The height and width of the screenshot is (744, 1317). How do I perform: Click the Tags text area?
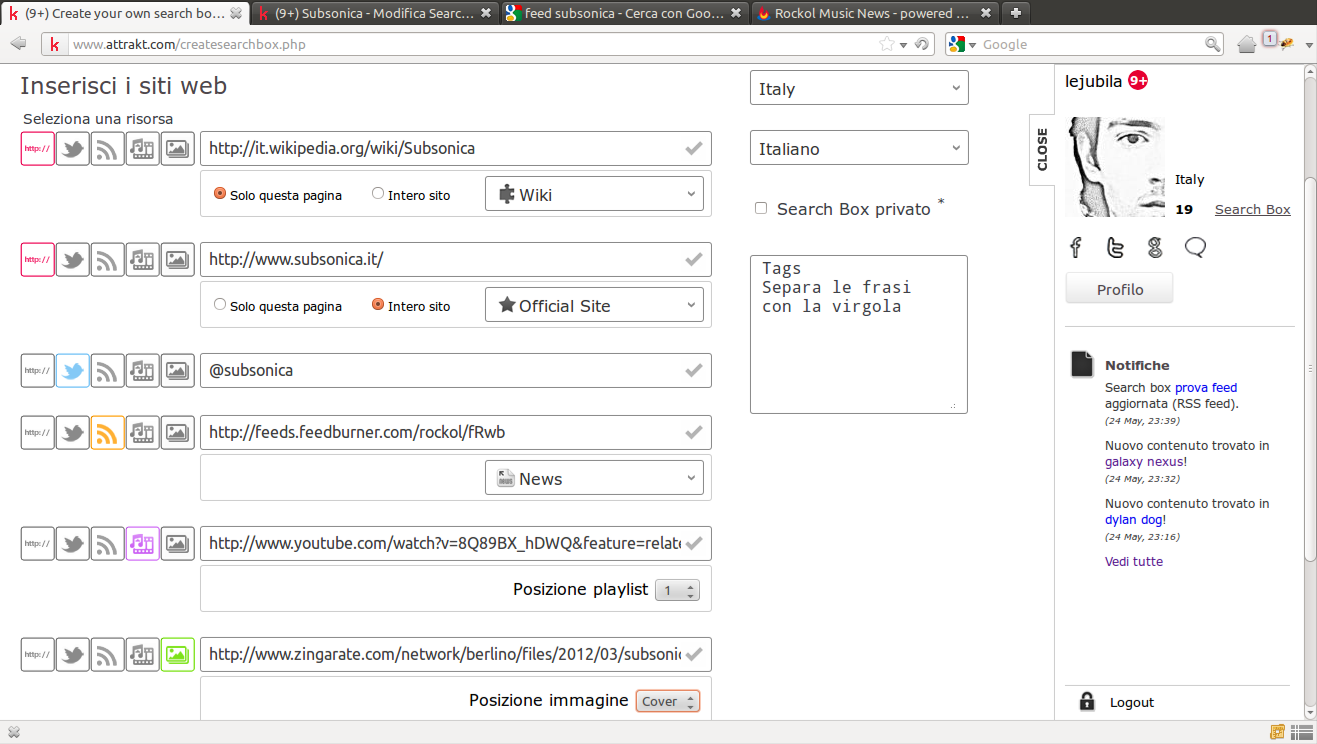point(859,334)
